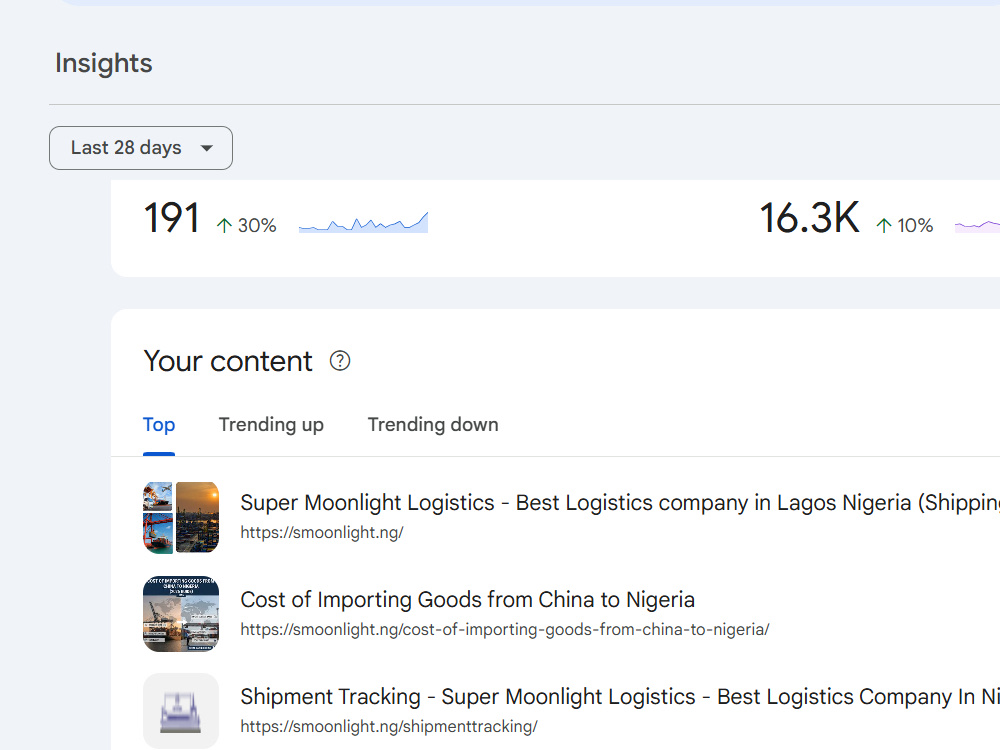Expand the Last 28 days date selector

click(x=141, y=148)
